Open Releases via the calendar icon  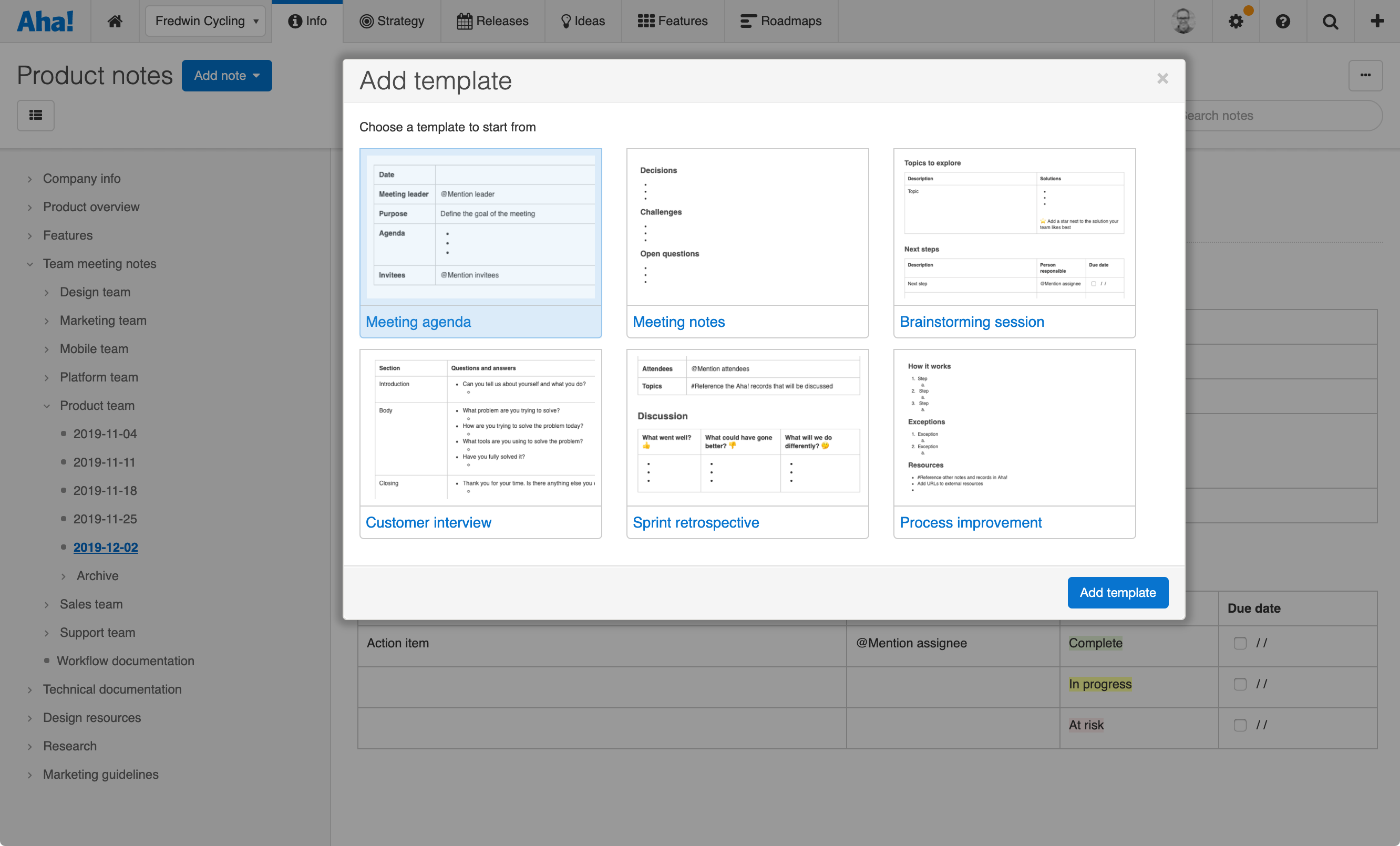(x=465, y=20)
